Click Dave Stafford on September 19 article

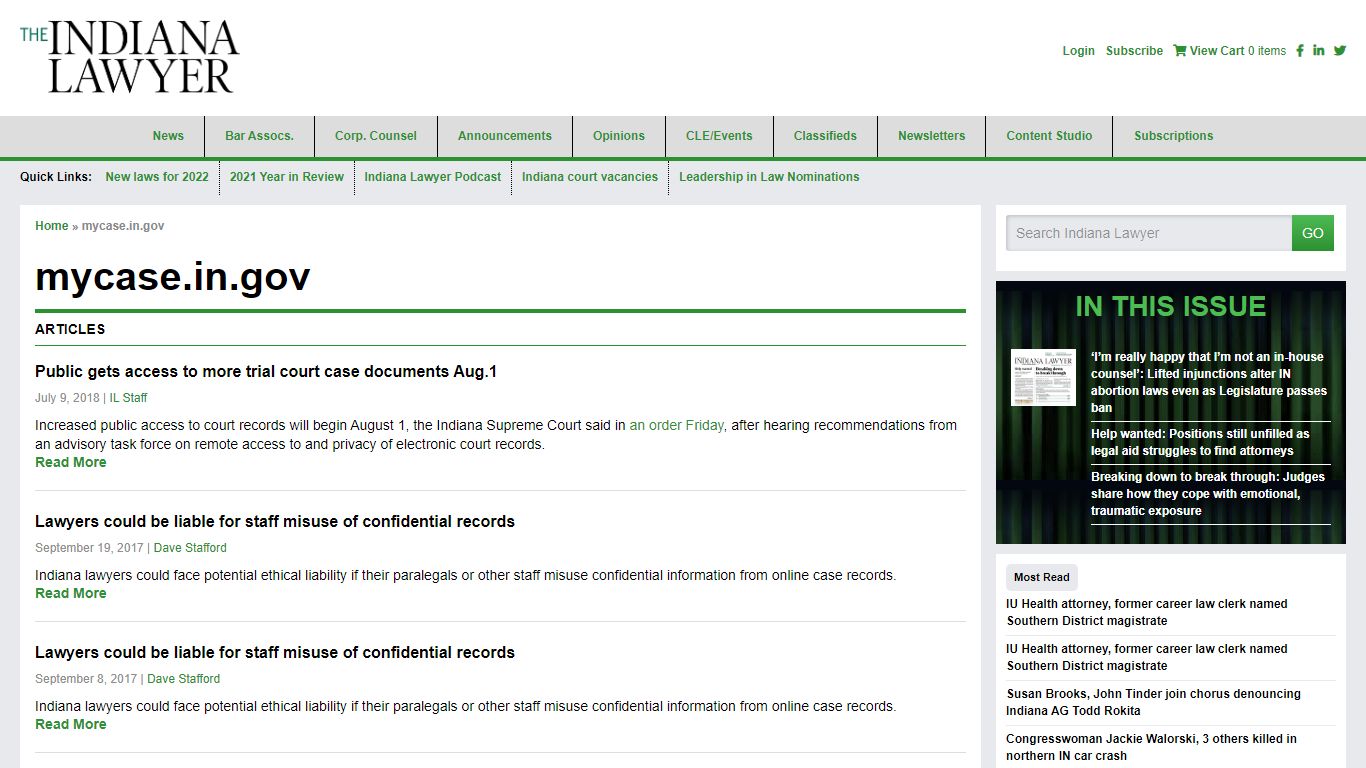[190, 548]
